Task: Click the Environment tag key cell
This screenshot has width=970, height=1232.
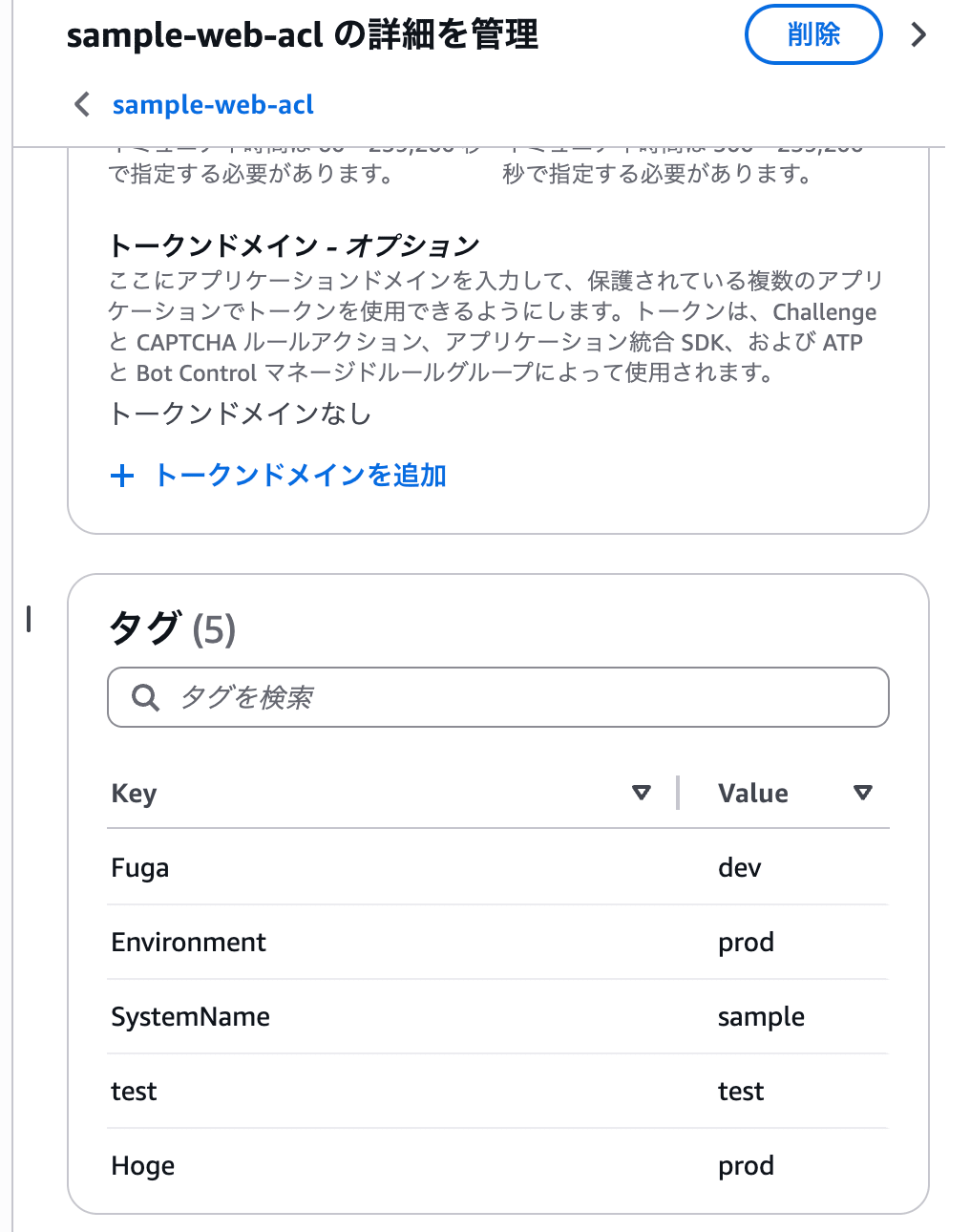Action: click(x=188, y=942)
